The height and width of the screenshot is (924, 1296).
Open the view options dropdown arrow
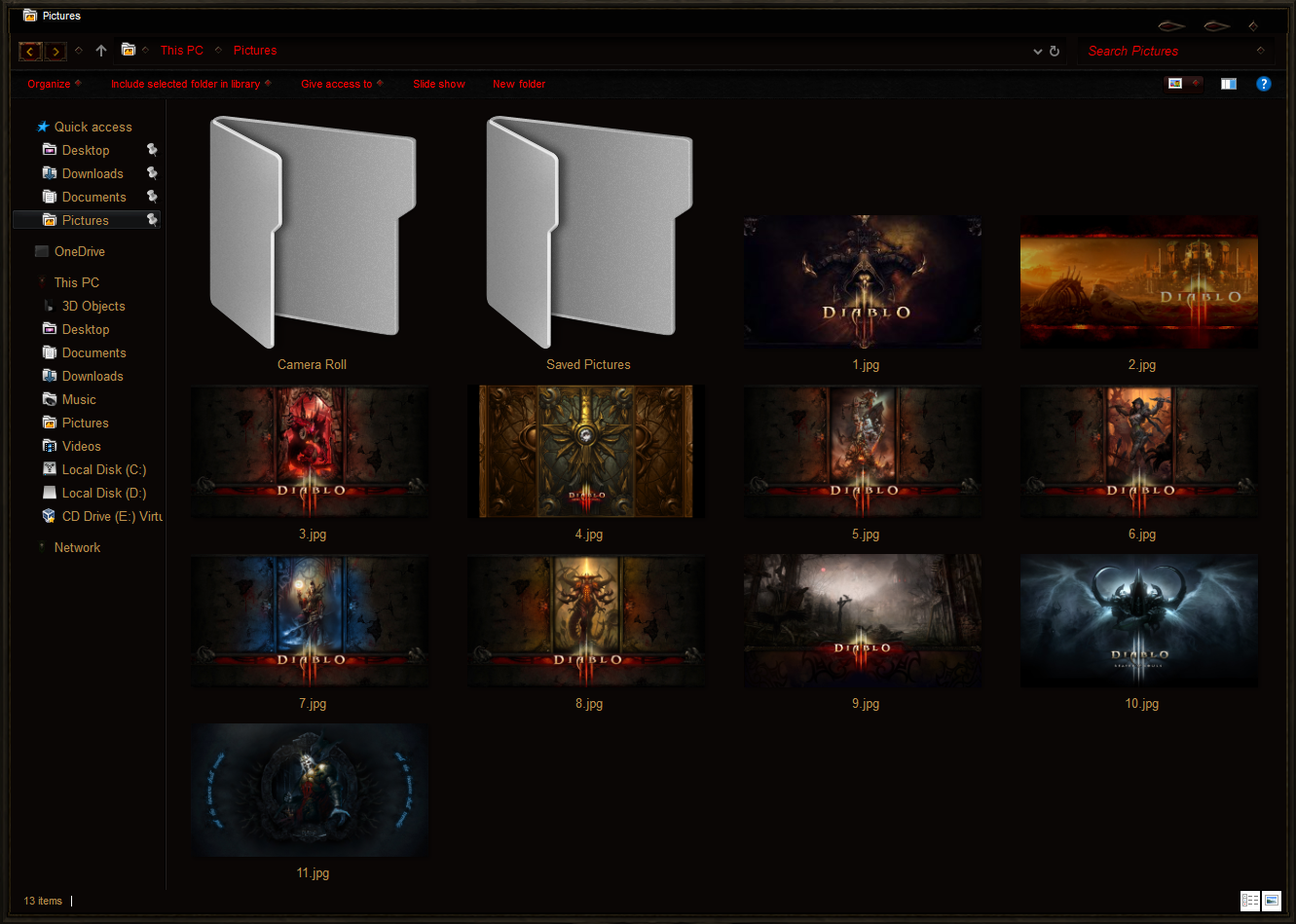point(1196,84)
